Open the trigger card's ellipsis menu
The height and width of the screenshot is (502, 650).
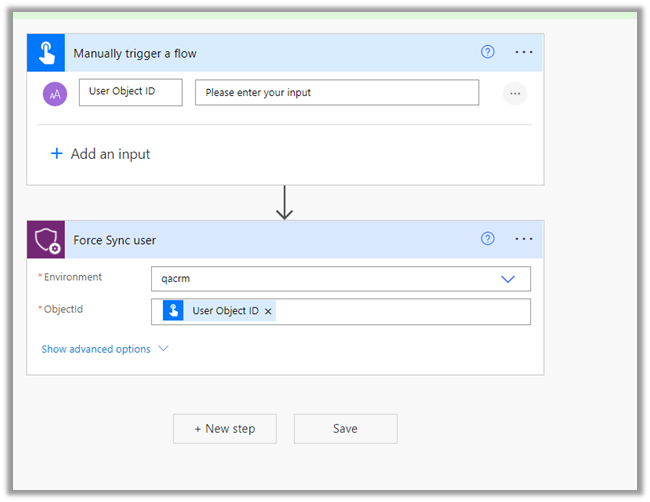[x=524, y=52]
